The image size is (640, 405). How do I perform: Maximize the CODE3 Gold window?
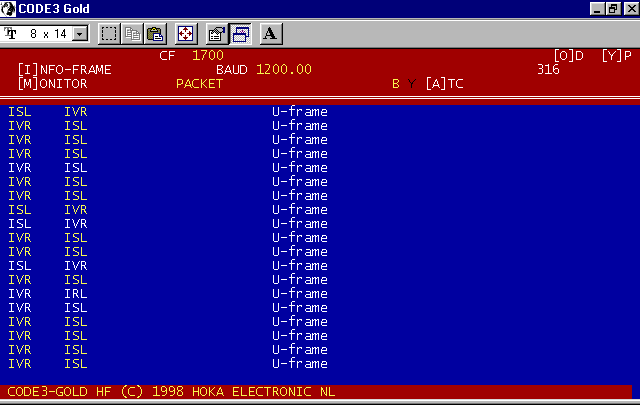pos(614,8)
